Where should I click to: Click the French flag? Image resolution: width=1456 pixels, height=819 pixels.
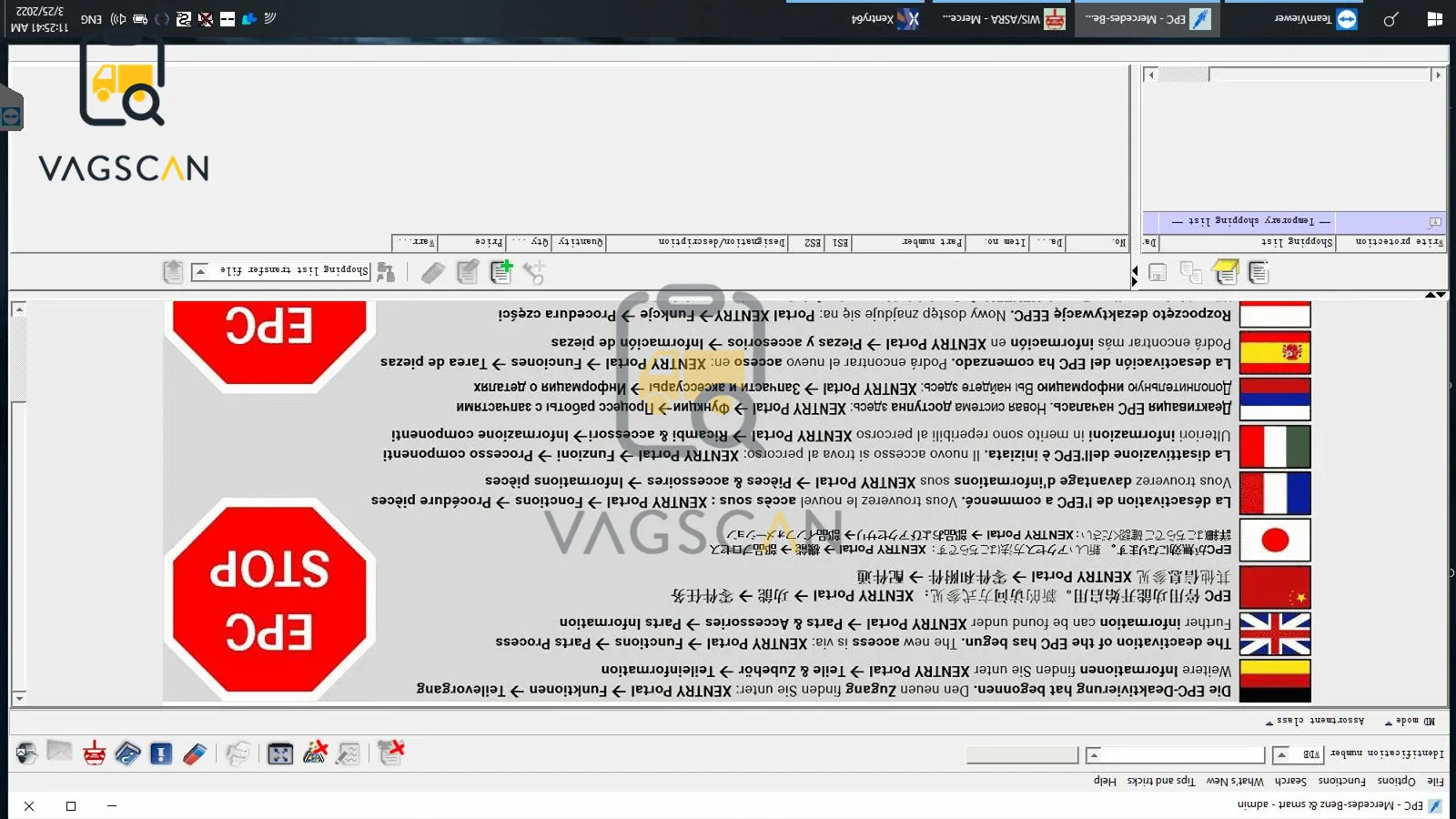coord(1275,493)
